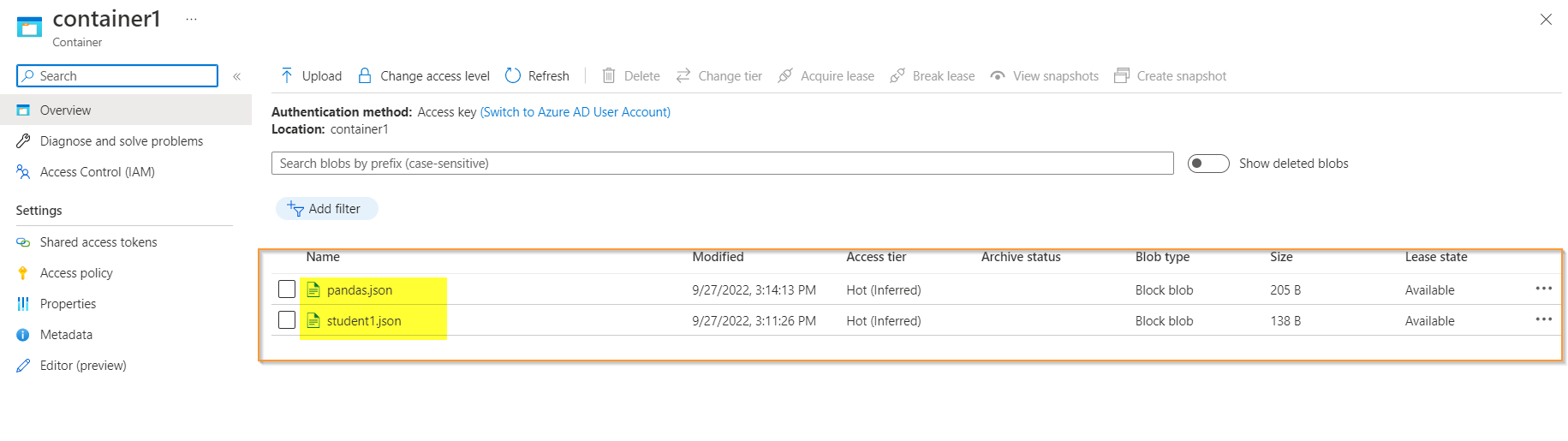Open more options for student1.json row
The width and height of the screenshot is (1568, 441).
pyautogui.click(x=1543, y=319)
